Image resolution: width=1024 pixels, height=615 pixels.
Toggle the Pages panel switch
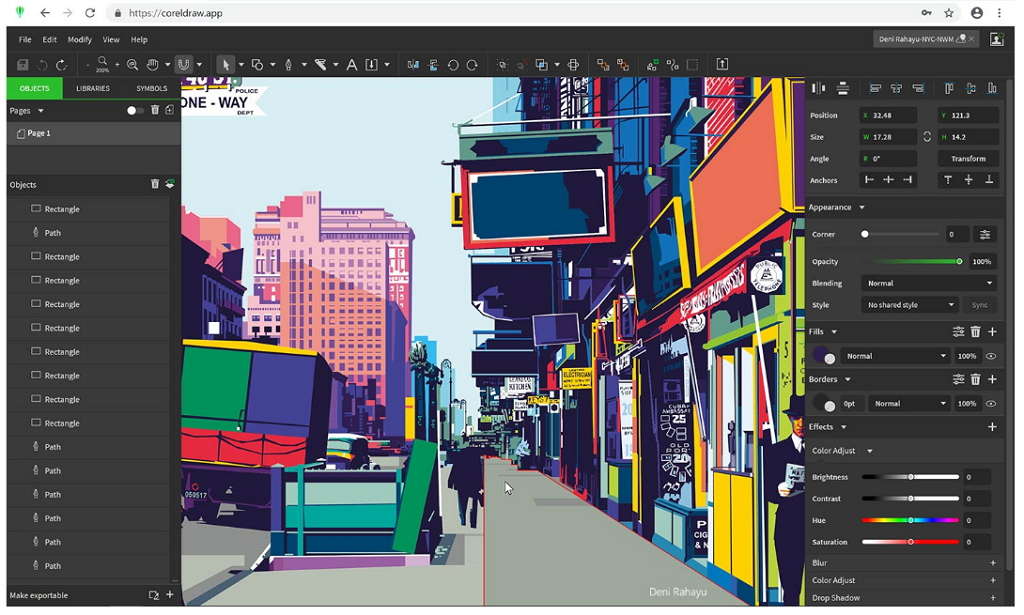pos(136,111)
